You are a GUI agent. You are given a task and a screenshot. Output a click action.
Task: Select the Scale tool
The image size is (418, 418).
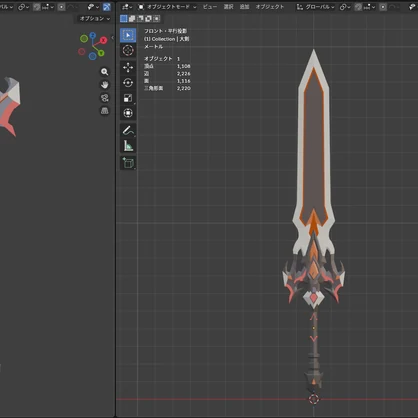128,98
